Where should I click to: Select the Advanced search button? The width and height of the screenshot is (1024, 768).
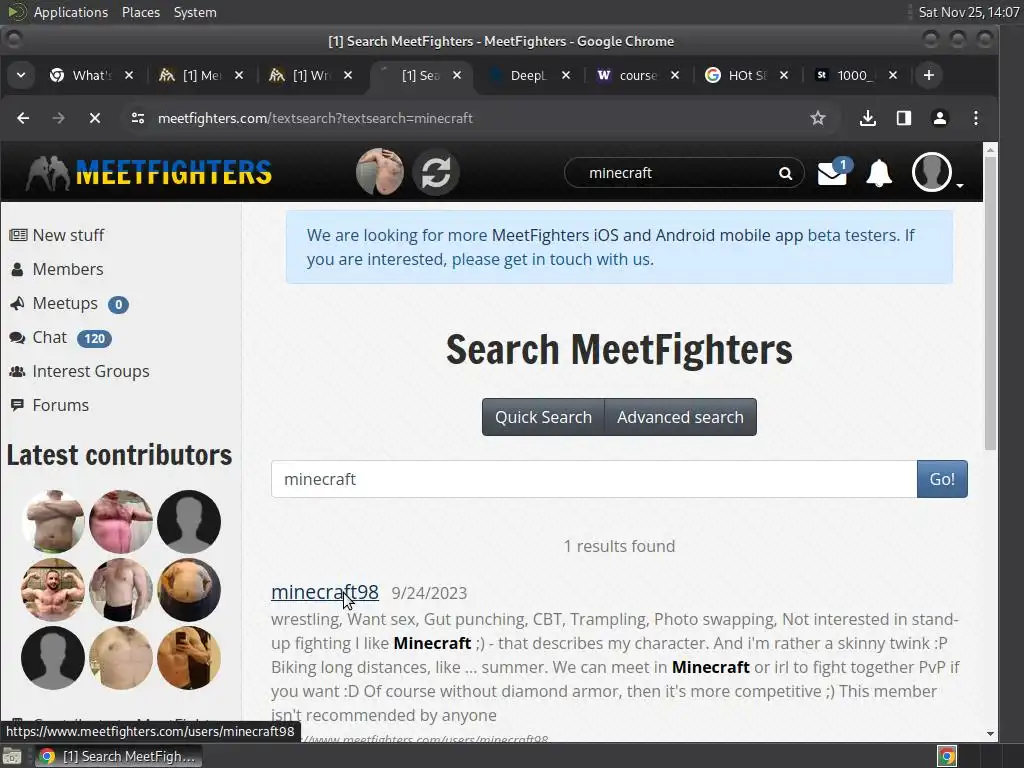[680, 417]
